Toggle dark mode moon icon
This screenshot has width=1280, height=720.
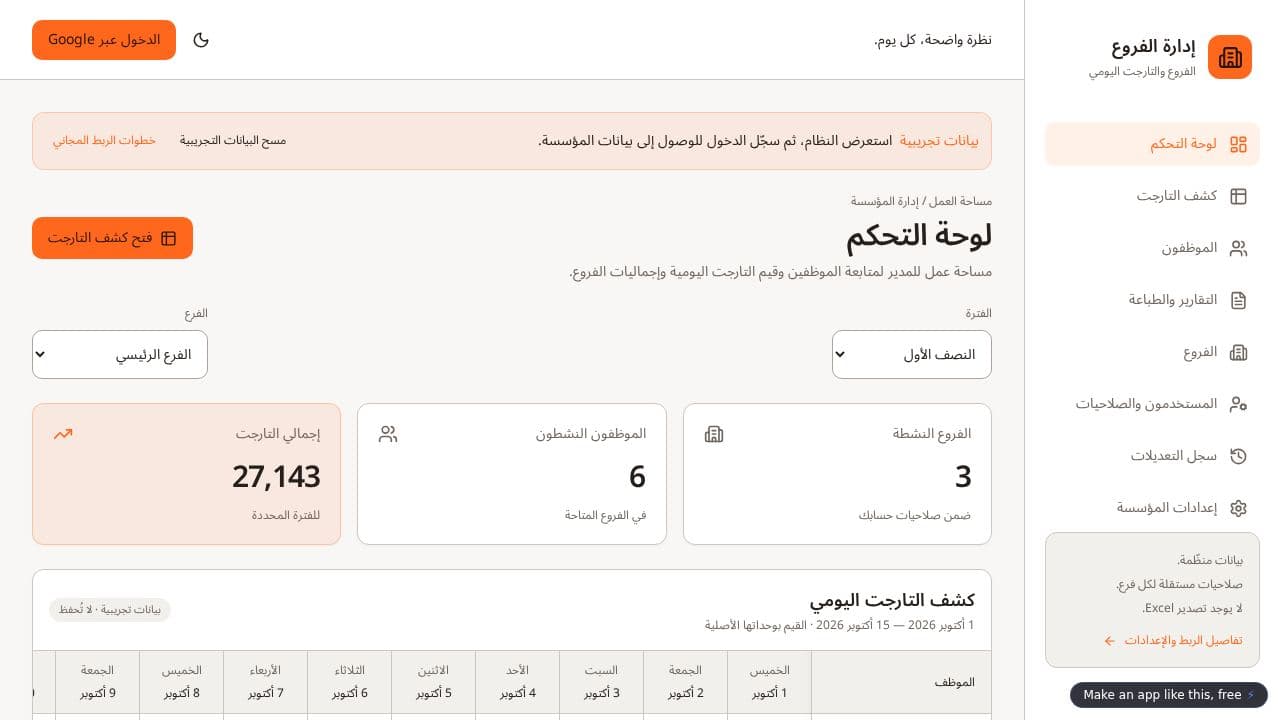pyautogui.click(x=201, y=40)
